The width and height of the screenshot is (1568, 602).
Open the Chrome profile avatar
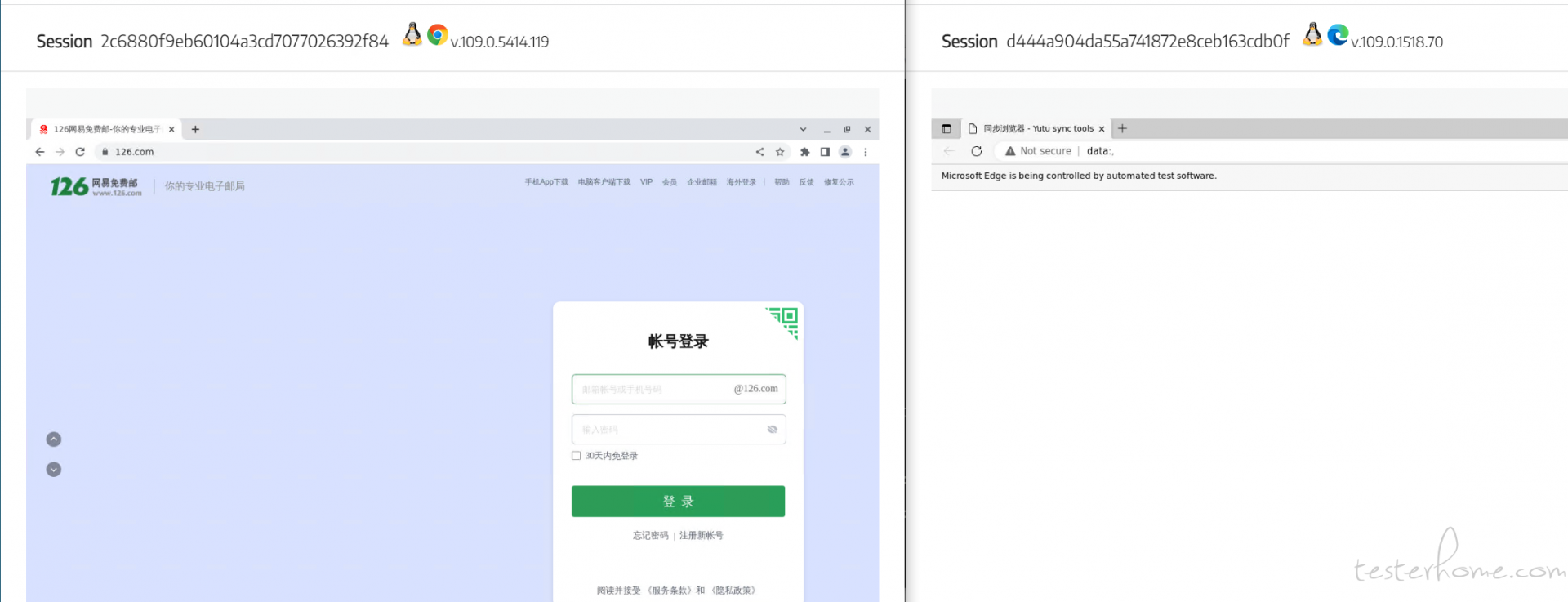pyautogui.click(x=845, y=152)
